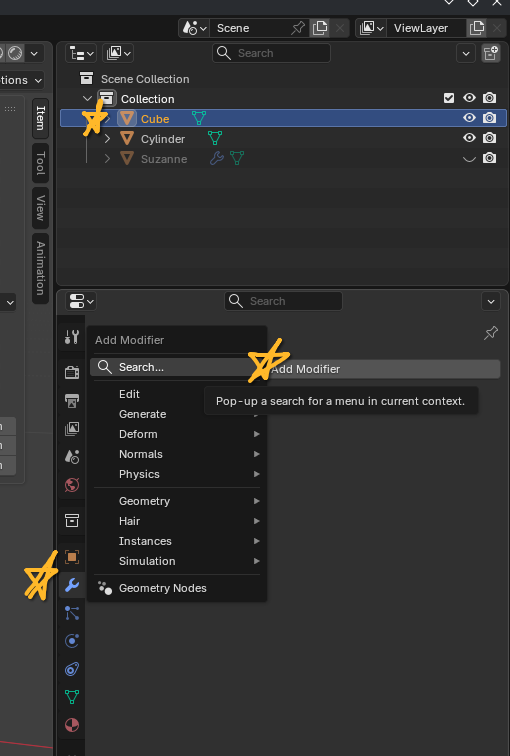The width and height of the screenshot is (510, 756).
Task: Create a new scene copy
Action: tap(320, 28)
